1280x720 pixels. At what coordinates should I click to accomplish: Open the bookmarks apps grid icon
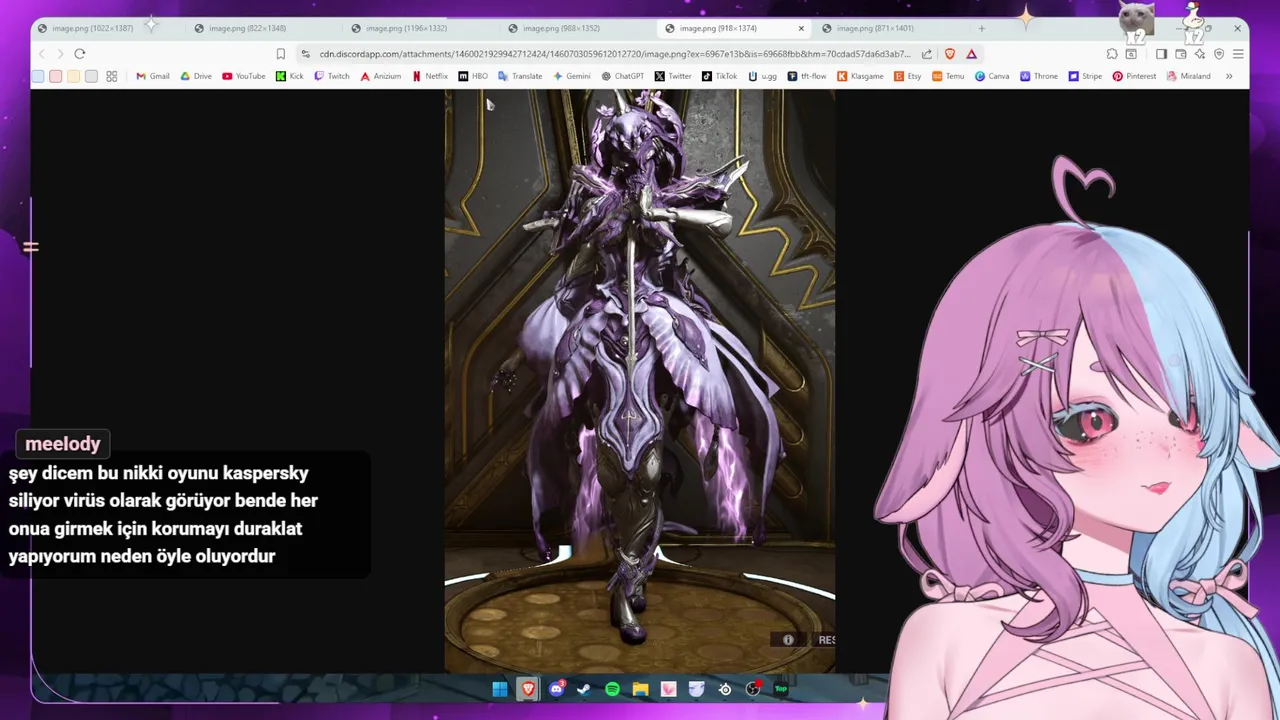pyautogui.click(x=112, y=76)
